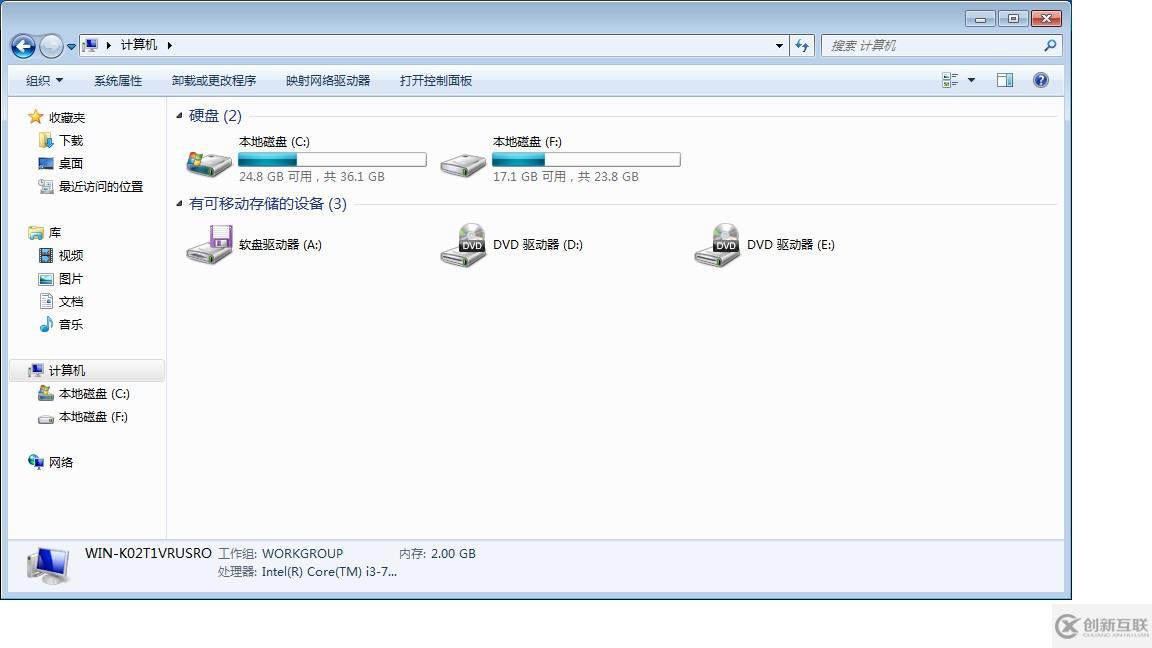The width and height of the screenshot is (1152, 648).
Task: Open the address bar history dropdown
Action: [779, 46]
